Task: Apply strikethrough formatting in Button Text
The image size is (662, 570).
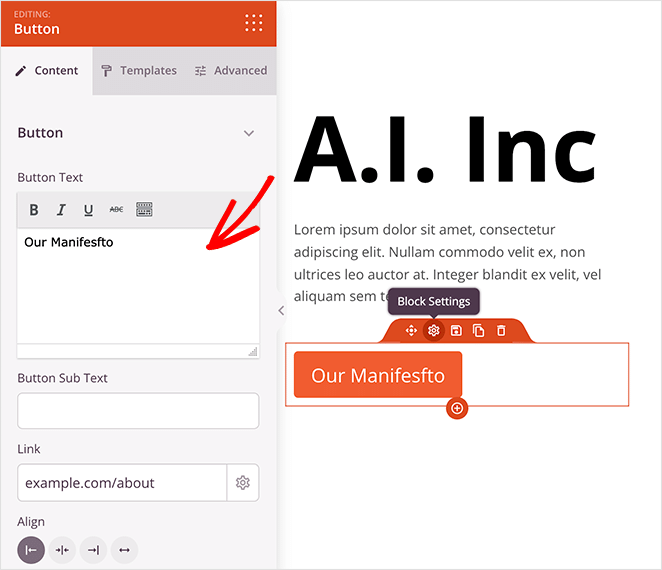Action: click(x=116, y=209)
